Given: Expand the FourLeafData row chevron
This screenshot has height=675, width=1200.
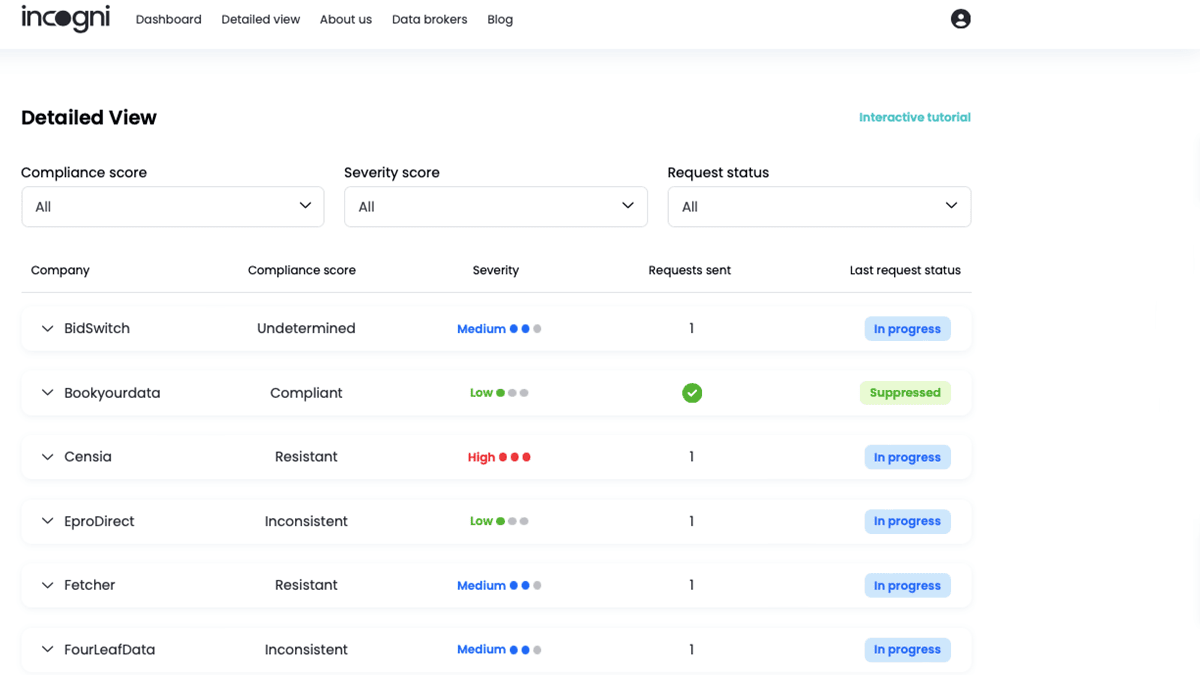Looking at the screenshot, I should point(47,649).
